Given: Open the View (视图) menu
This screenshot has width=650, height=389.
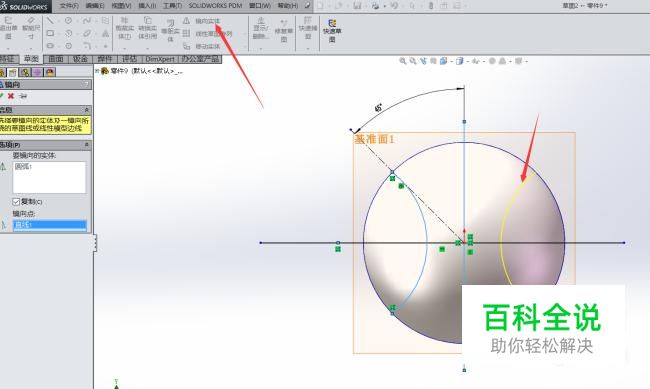Looking at the screenshot, I should point(121,6).
